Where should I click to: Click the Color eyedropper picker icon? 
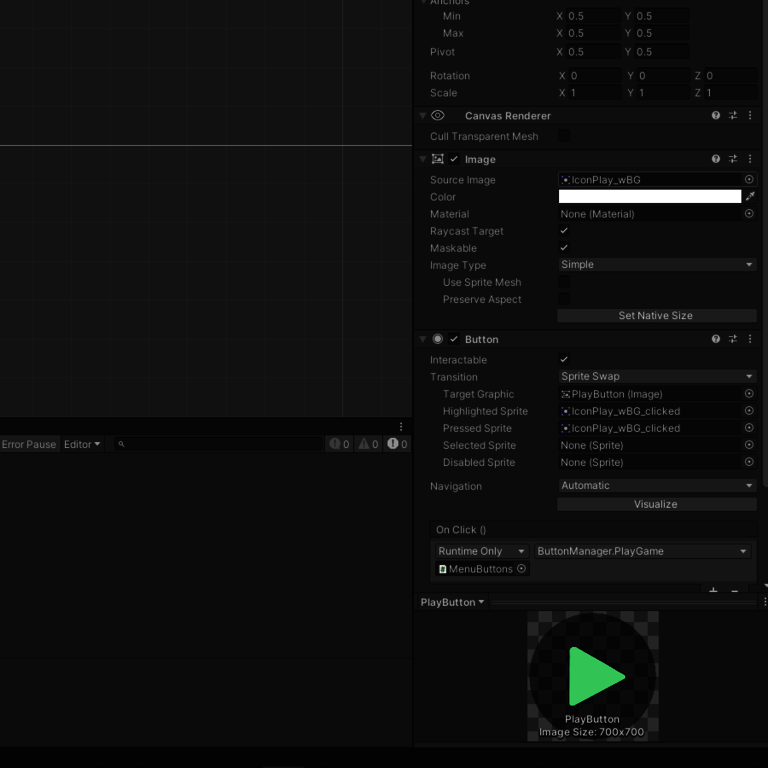[x=750, y=197]
